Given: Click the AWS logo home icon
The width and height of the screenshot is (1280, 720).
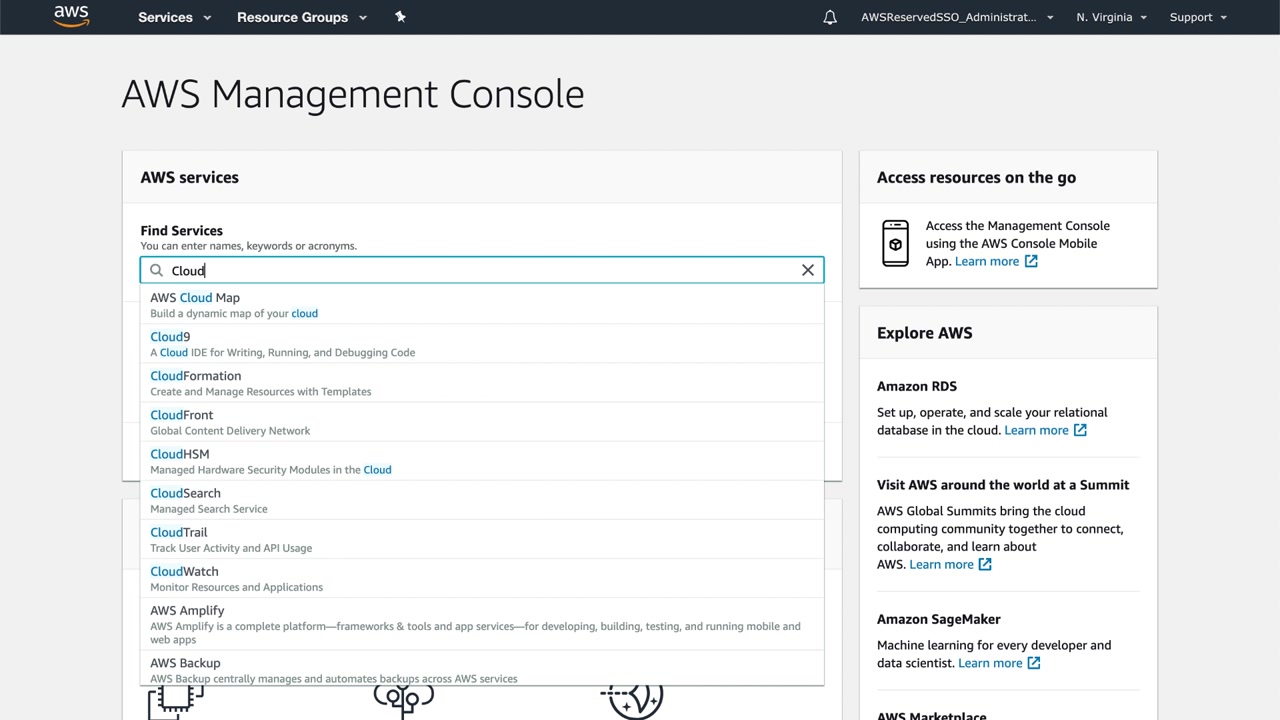Looking at the screenshot, I should tap(71, 16).
